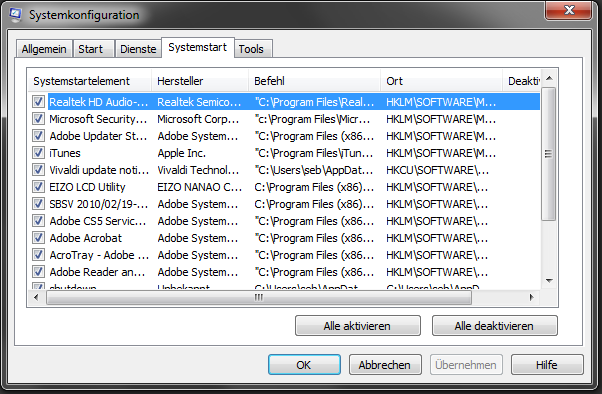Open the Start tab

[94, 49]
